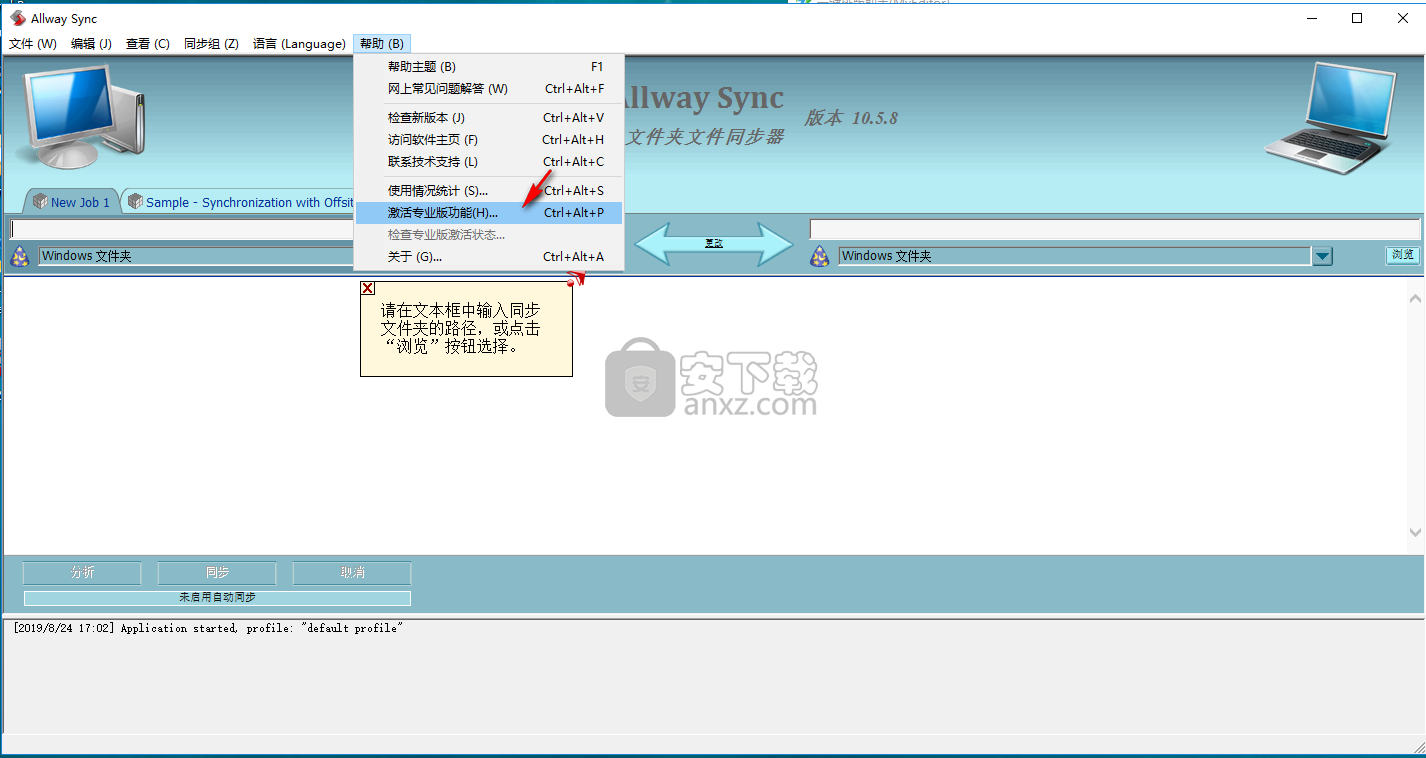Choose 激活专业版功能(H)... entry
This screenshot has height=758, width=1426.
pyautogui.click(x=489, y=213)
